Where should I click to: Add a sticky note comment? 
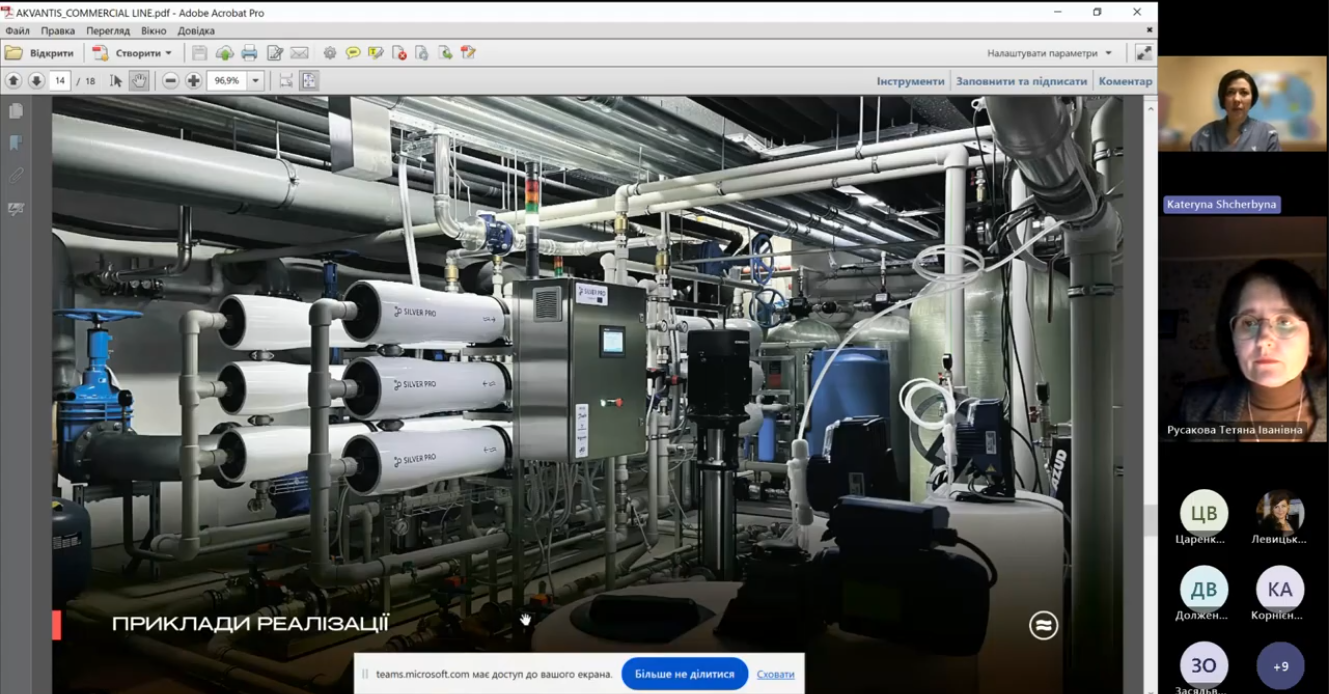tap(353, 53)
